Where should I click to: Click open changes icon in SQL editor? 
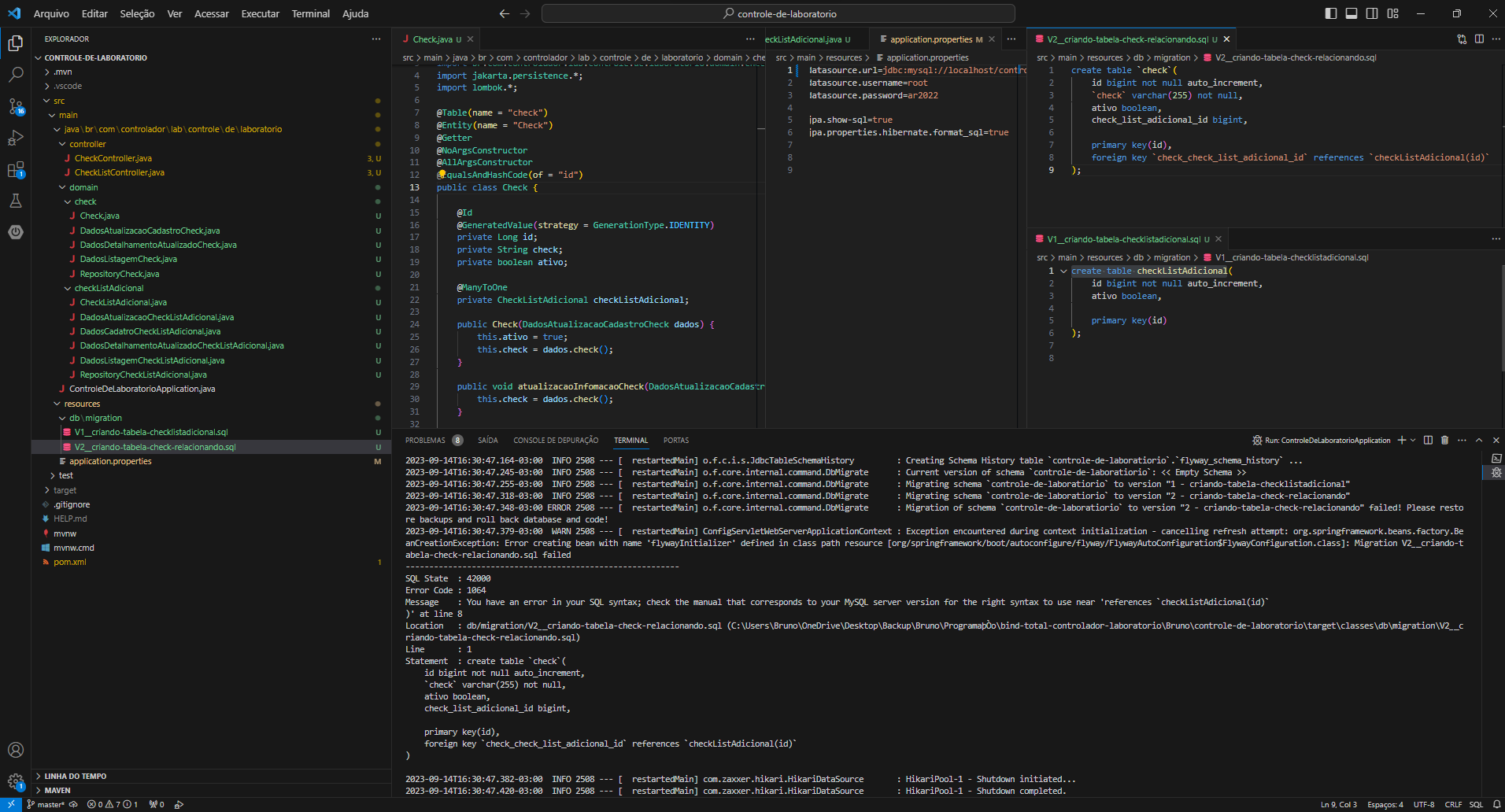click(1462, 39)
